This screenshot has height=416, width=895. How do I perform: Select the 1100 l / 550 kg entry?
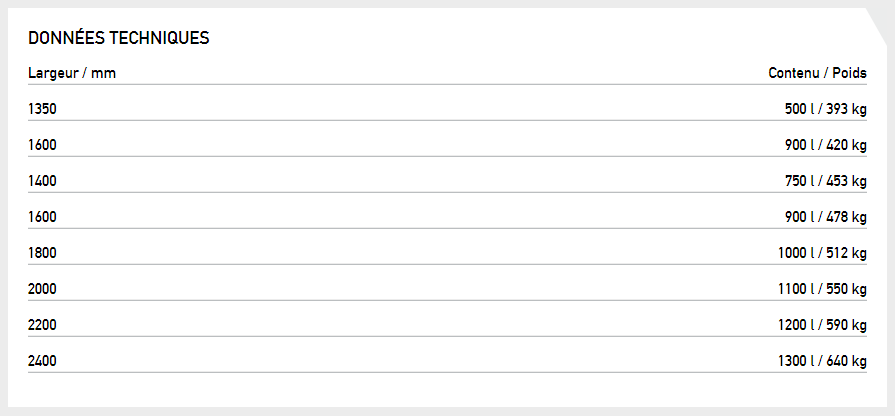(x=822, y=289)
